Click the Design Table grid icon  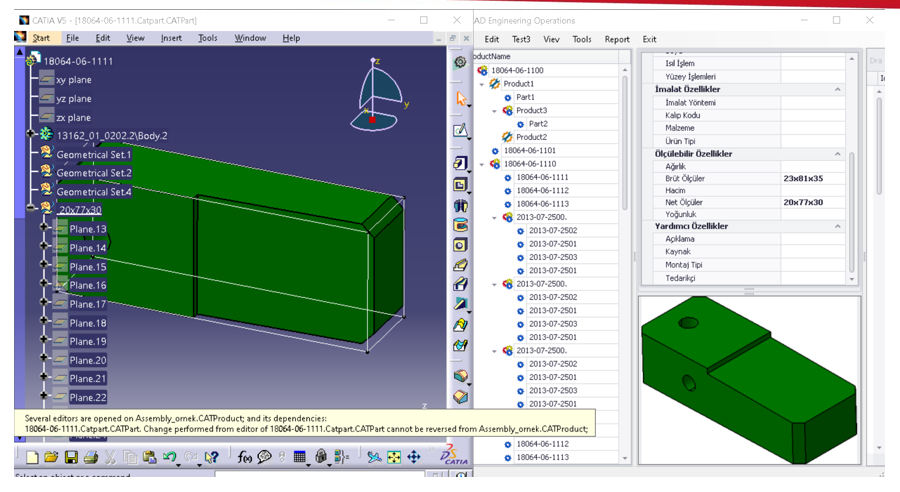click(300, 457)
